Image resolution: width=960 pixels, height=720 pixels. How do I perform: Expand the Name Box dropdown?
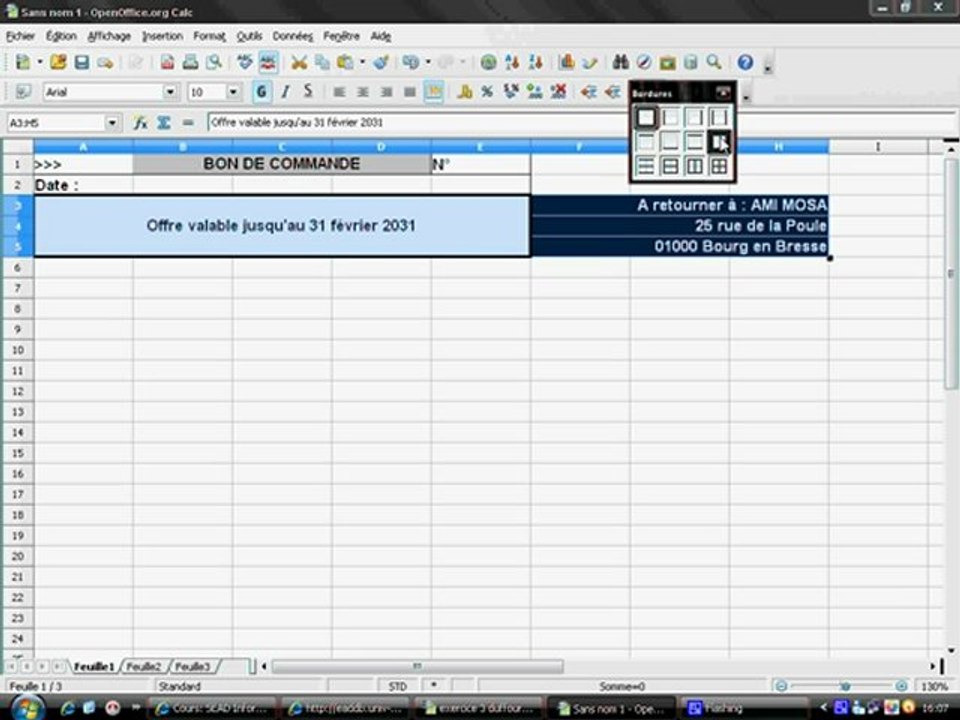coord(111,122)
